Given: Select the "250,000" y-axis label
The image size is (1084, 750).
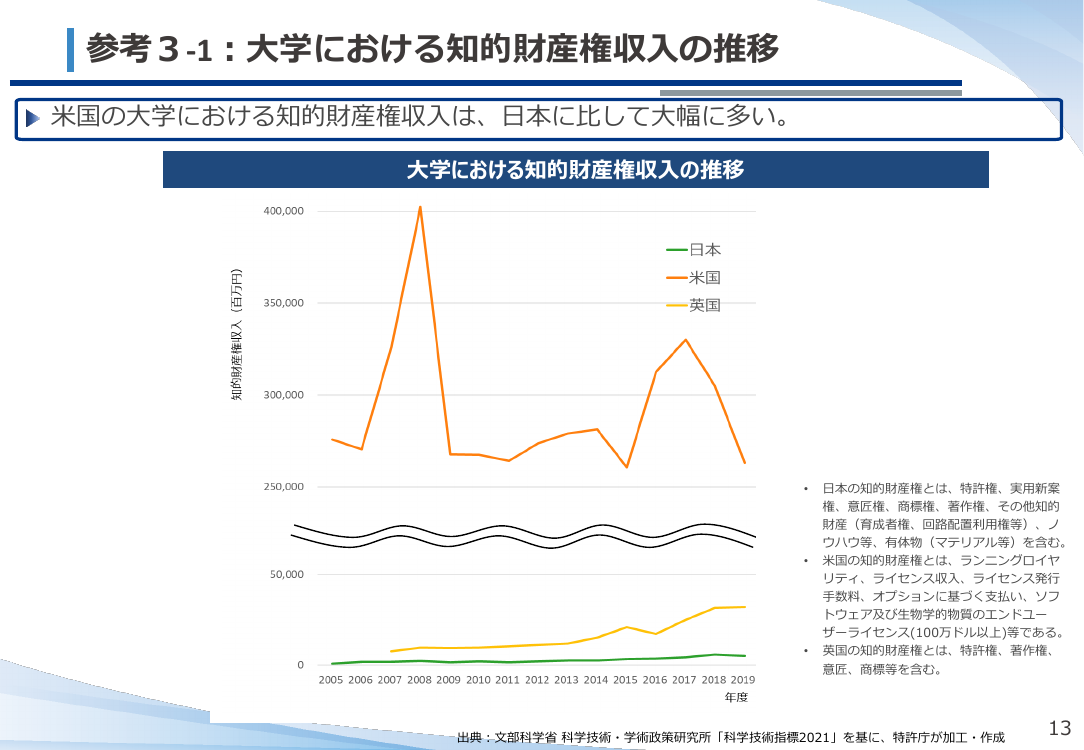Looking at the screenshot, I should [x=283, y=487].
